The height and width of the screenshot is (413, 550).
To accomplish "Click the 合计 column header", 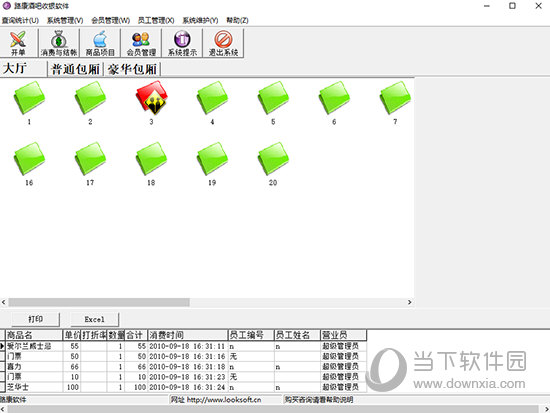I will click(x=136, y=335).
